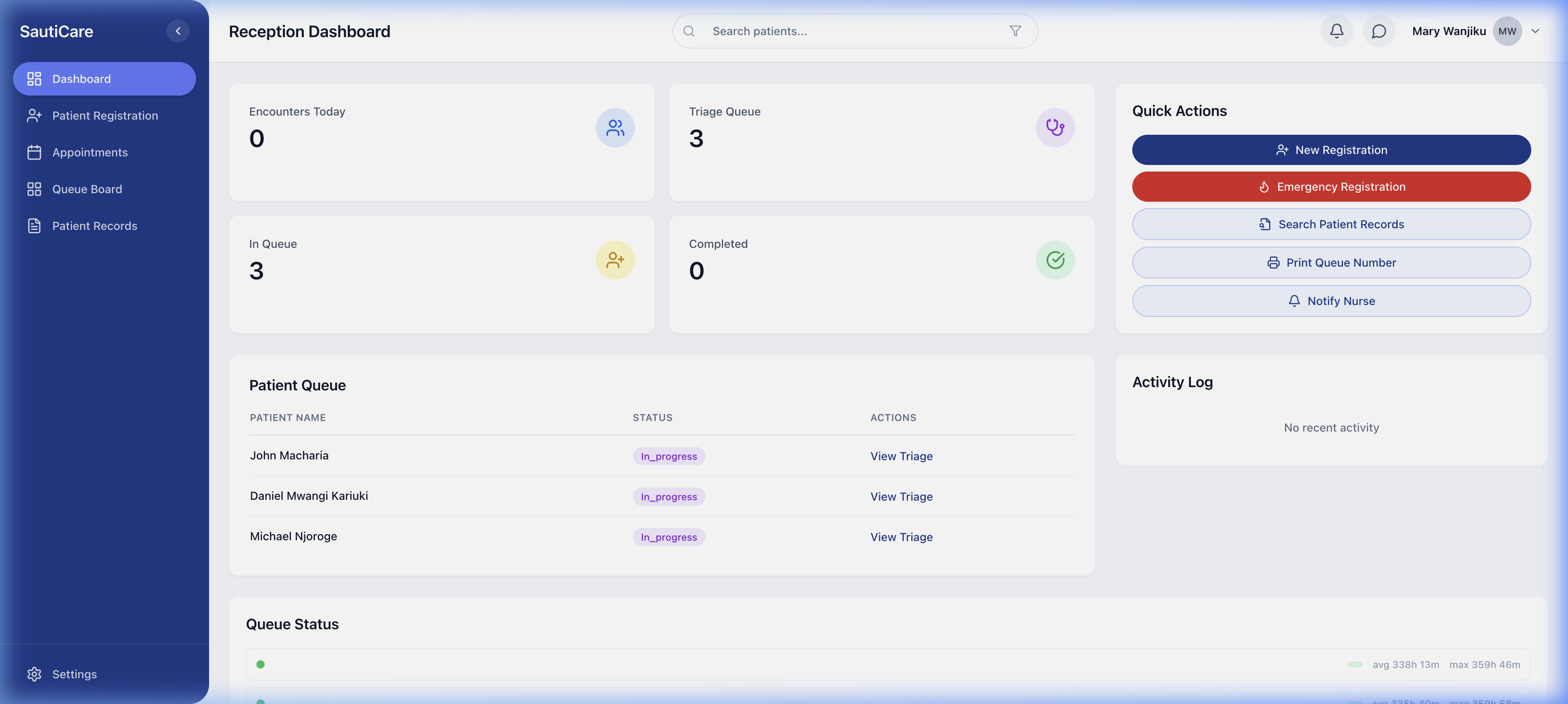This screenshot has height=704, width=1568.
Task: Click View Triage for John Macharia
Action: [x=902, y=456]
